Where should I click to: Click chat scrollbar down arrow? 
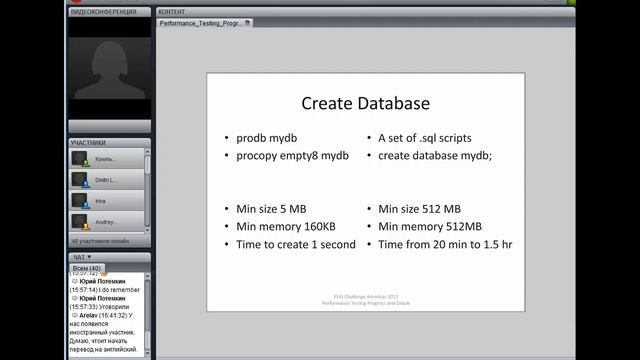coord(147,353)
